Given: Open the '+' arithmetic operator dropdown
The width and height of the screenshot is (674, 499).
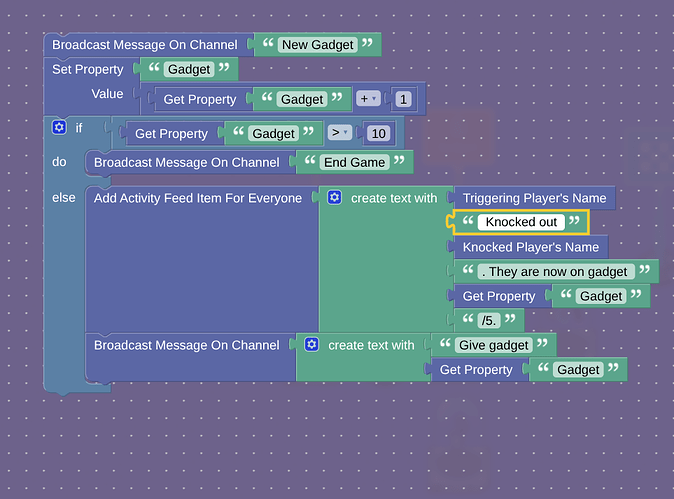Looking at the screenshot, I should click(369, 99).
